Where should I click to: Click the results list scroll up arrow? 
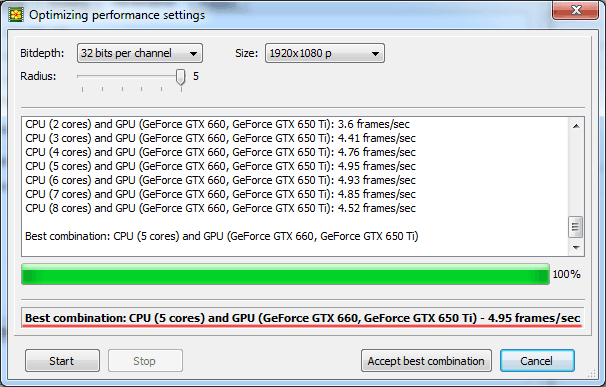point(576,126)
